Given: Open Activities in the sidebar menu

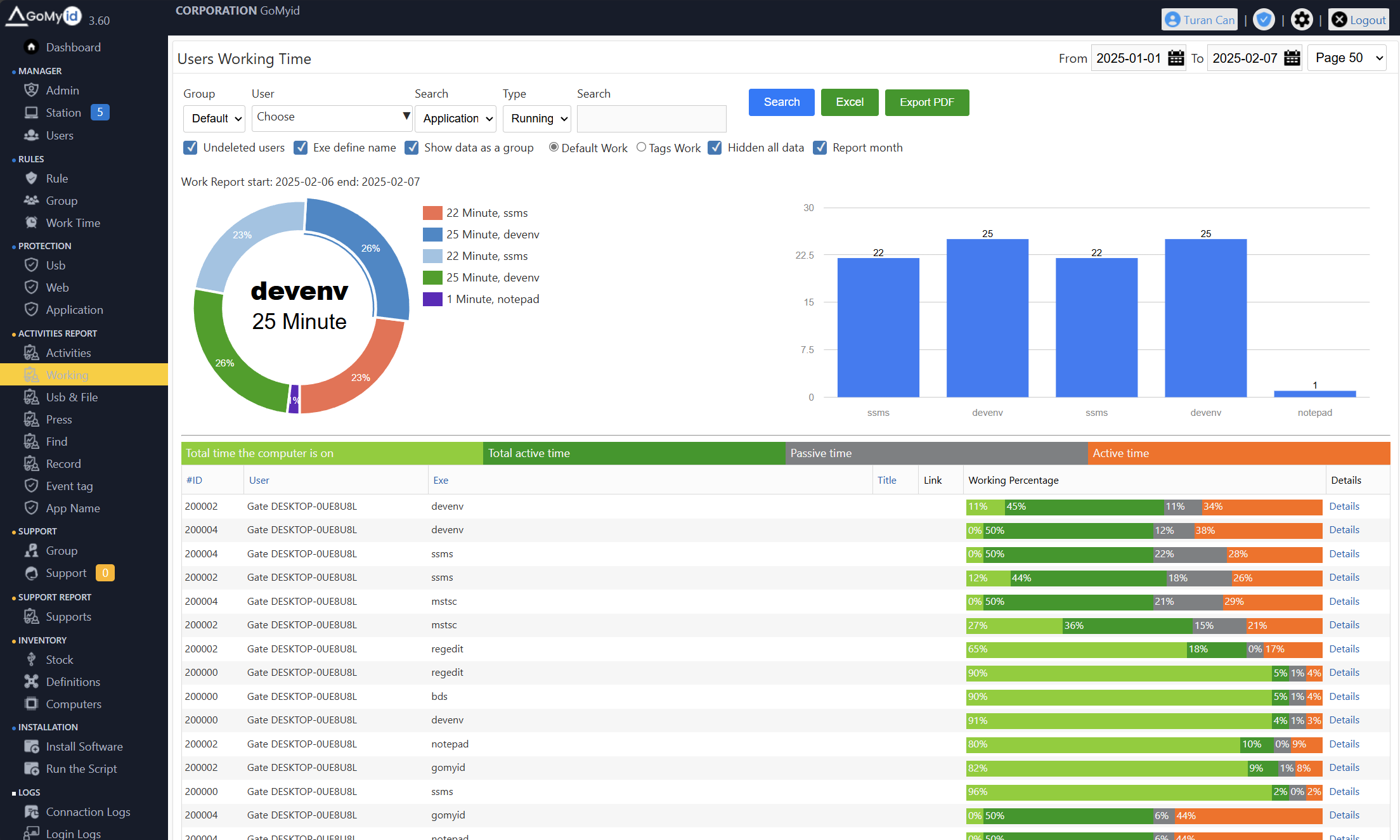Looking at the screenshot, I should click(68, 352).
